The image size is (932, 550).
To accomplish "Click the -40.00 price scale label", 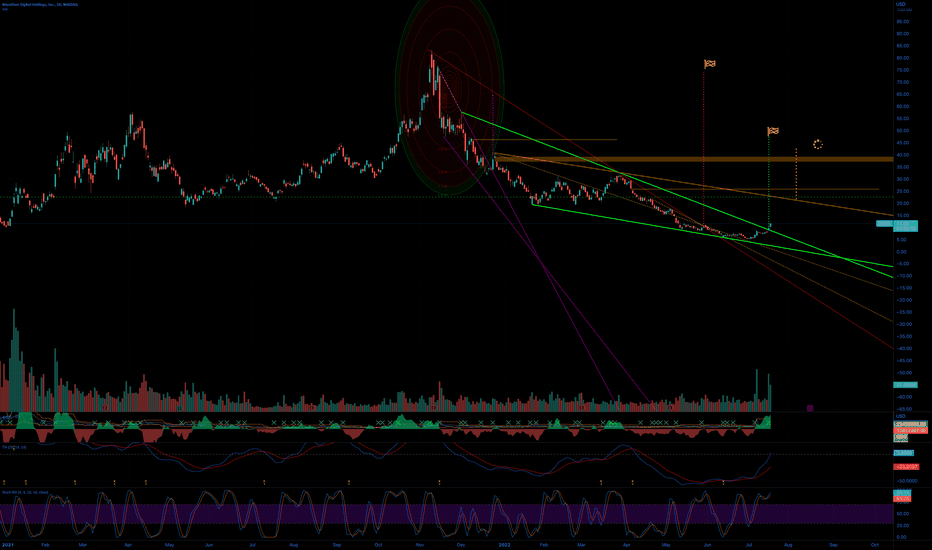I will tap(904, 348).
